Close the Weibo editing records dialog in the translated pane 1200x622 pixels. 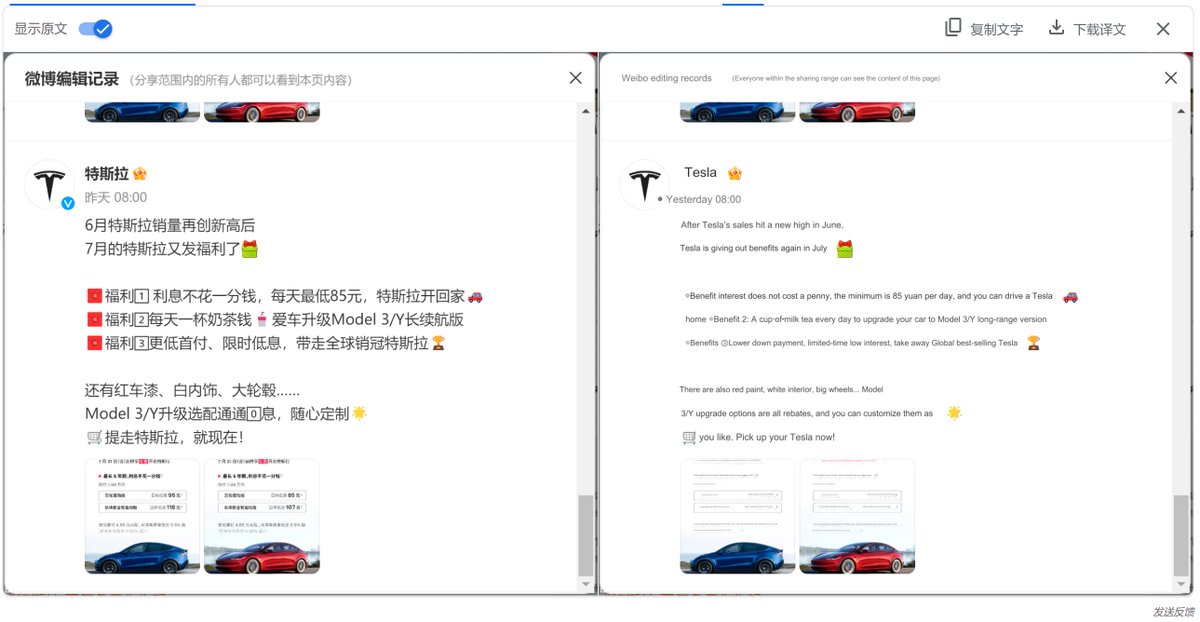1171,78
